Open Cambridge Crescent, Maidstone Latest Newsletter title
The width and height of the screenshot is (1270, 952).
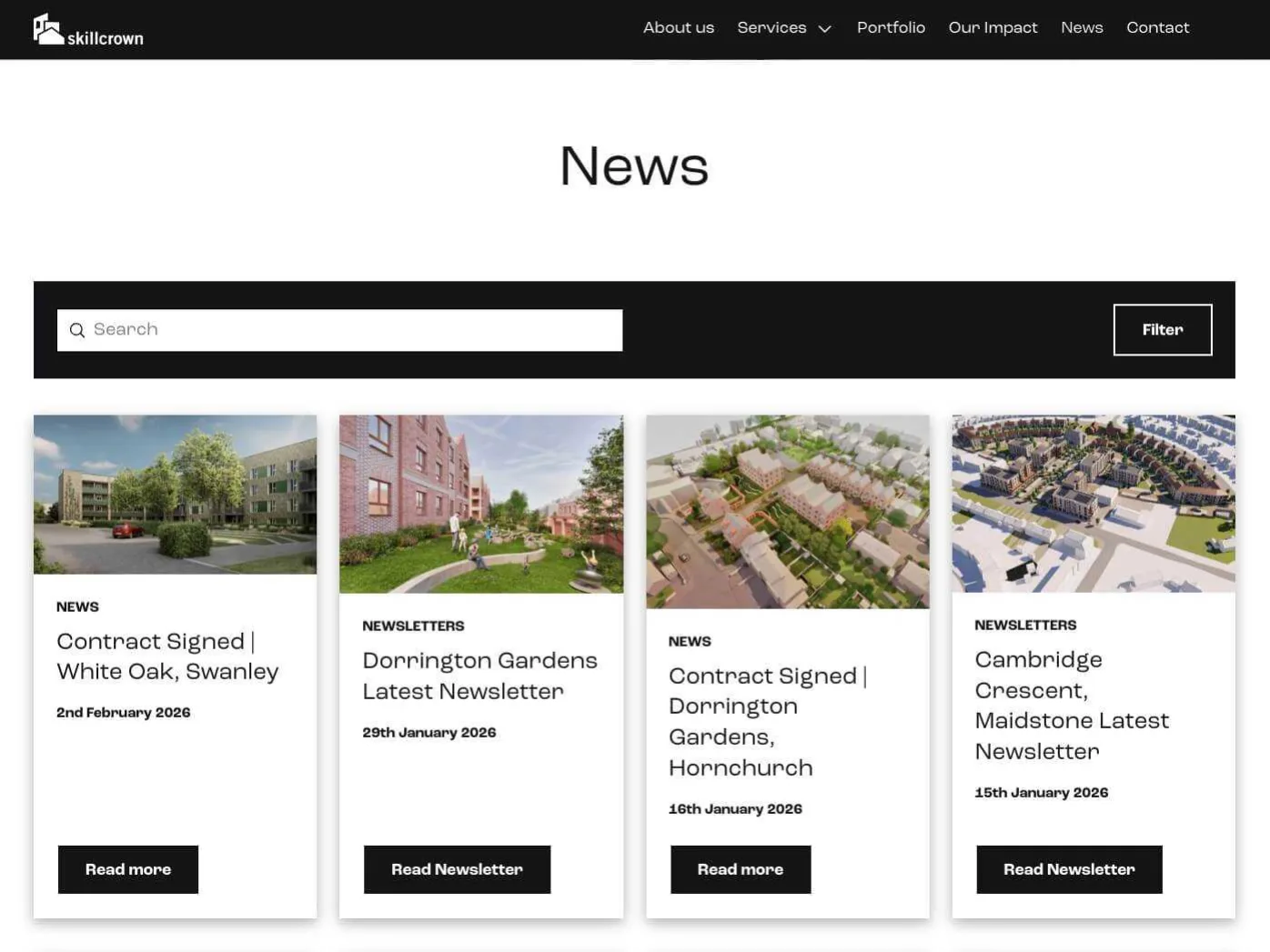1071,706
